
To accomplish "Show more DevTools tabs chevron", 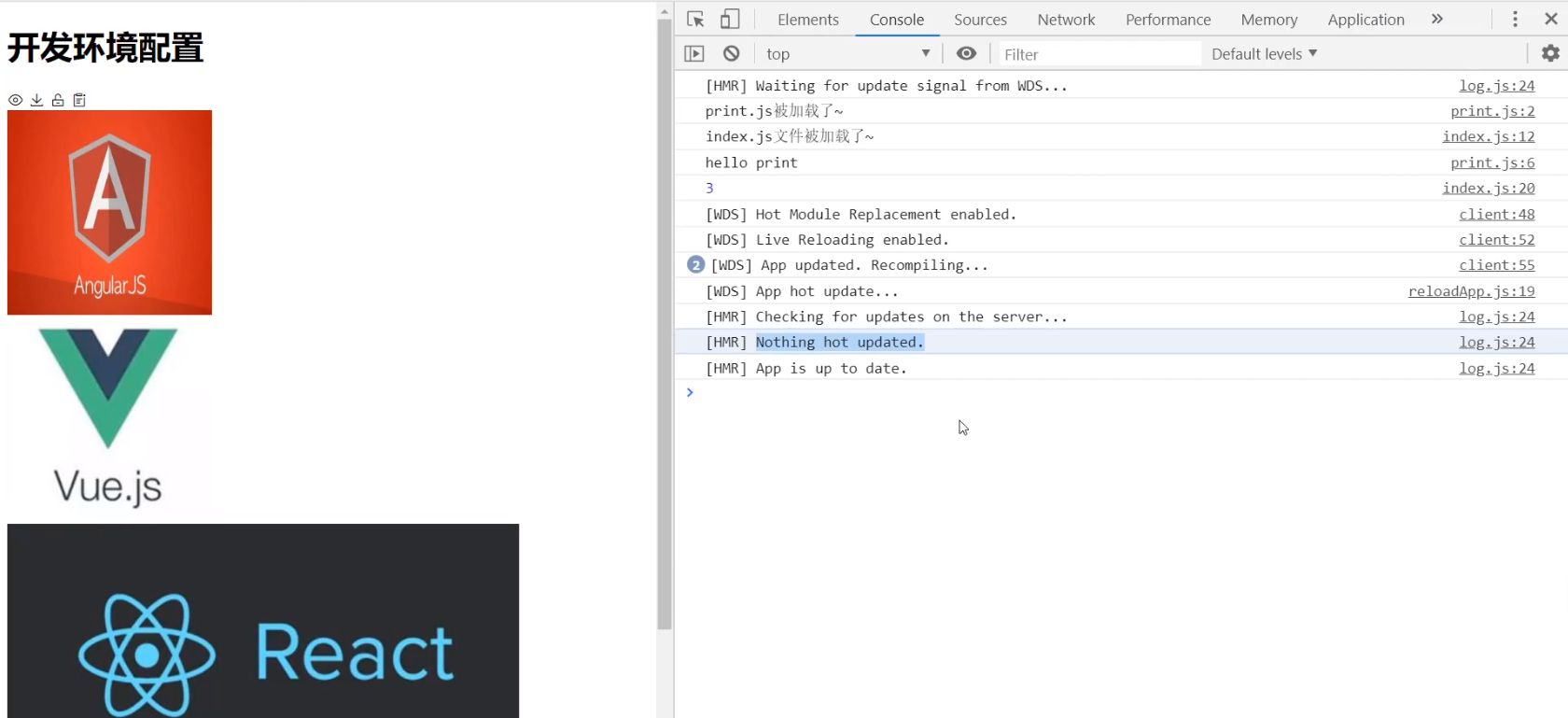I will pos(1437,19).
